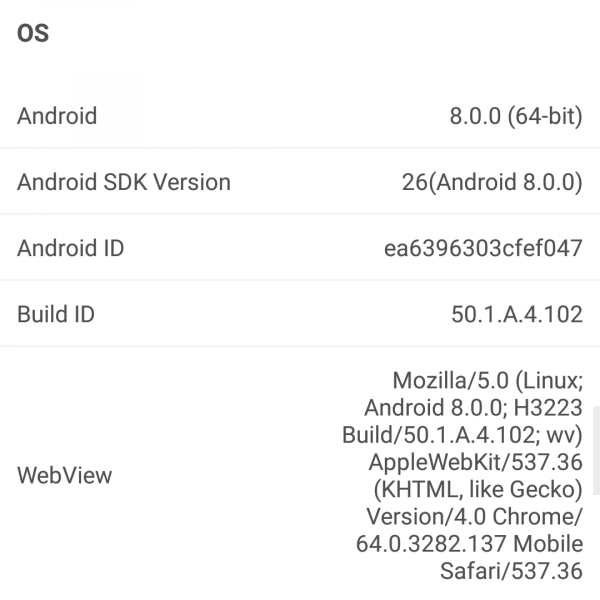Tap the ea6396303cfef047 Android ID value

[x=483, y=248]
